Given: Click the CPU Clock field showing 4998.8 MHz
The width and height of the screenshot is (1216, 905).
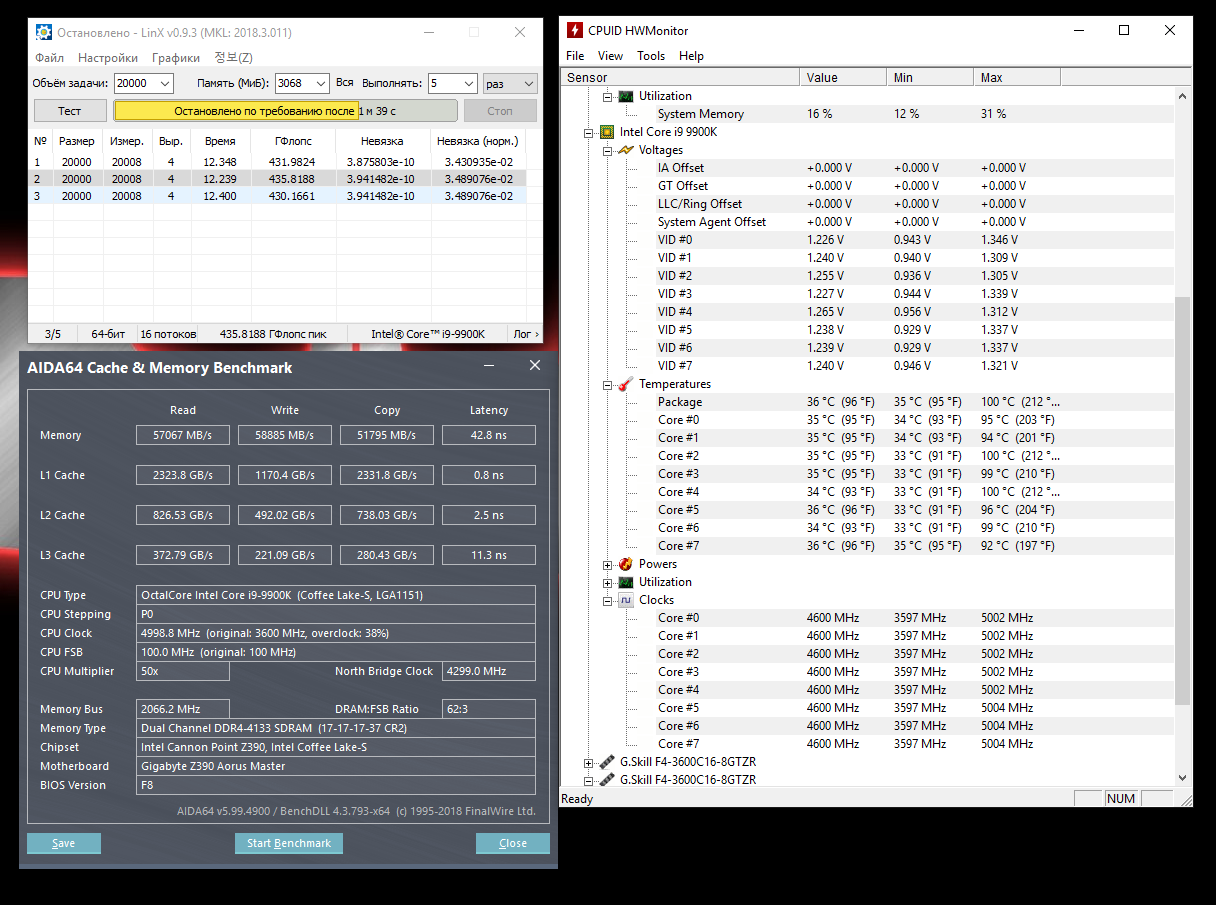Looking at the screenshot, I should 336,633.
